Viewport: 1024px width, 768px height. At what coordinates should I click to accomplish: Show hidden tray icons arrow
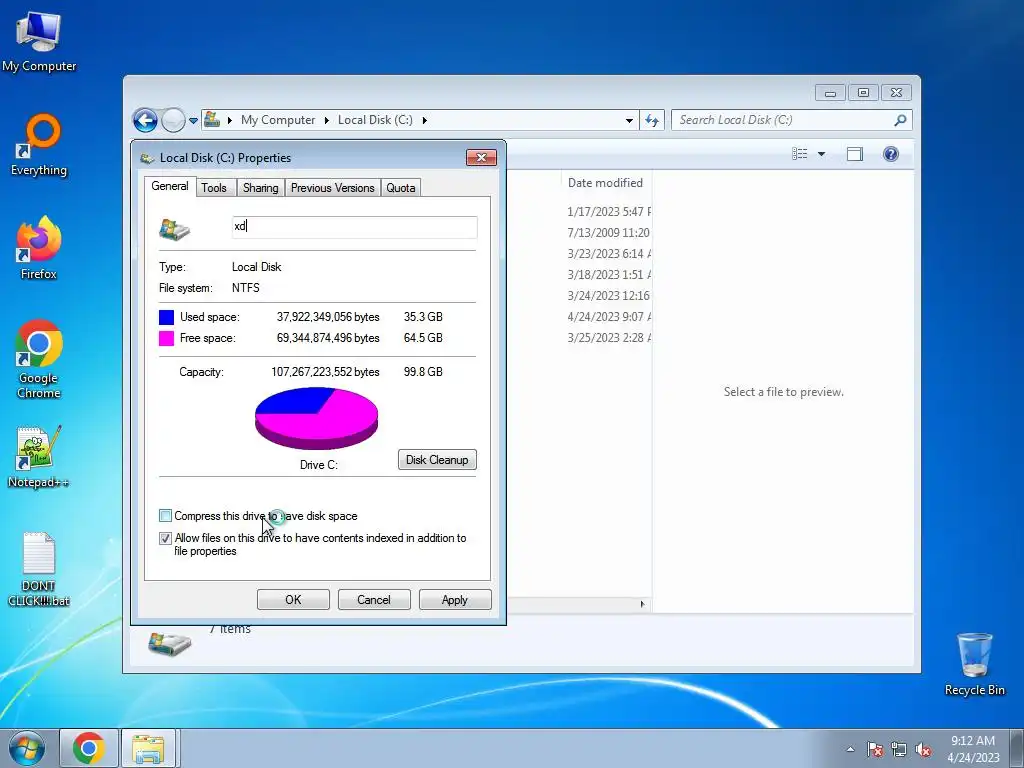[x=850, y=749]
